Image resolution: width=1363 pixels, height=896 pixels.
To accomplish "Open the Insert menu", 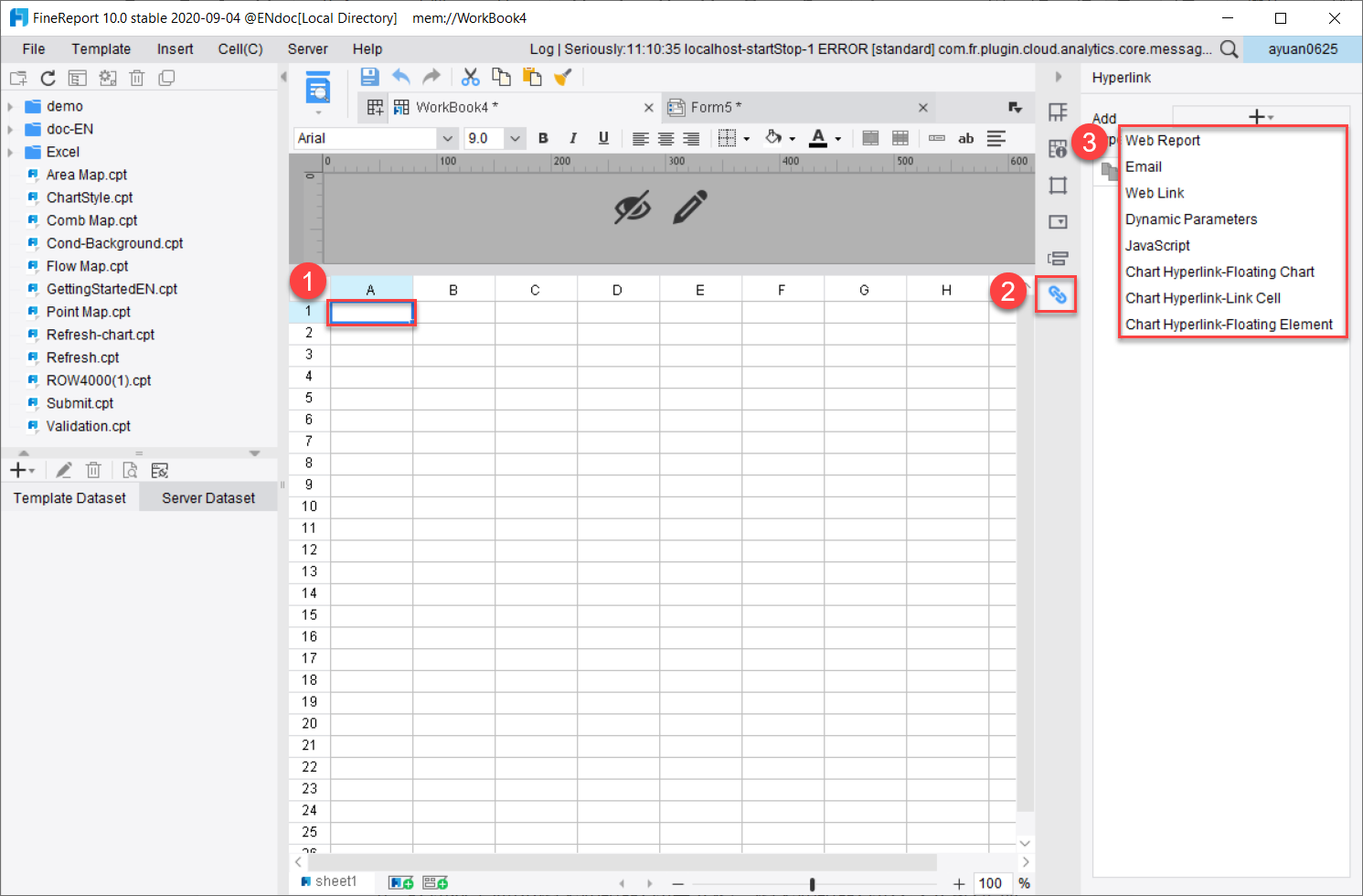I will tap(175, 49).
